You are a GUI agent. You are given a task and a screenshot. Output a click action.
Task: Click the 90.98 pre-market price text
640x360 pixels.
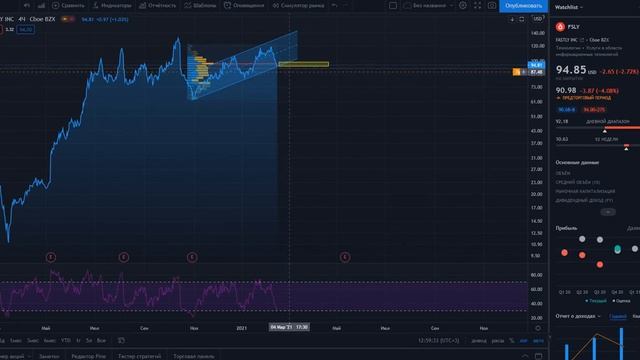tap(566, 90)
